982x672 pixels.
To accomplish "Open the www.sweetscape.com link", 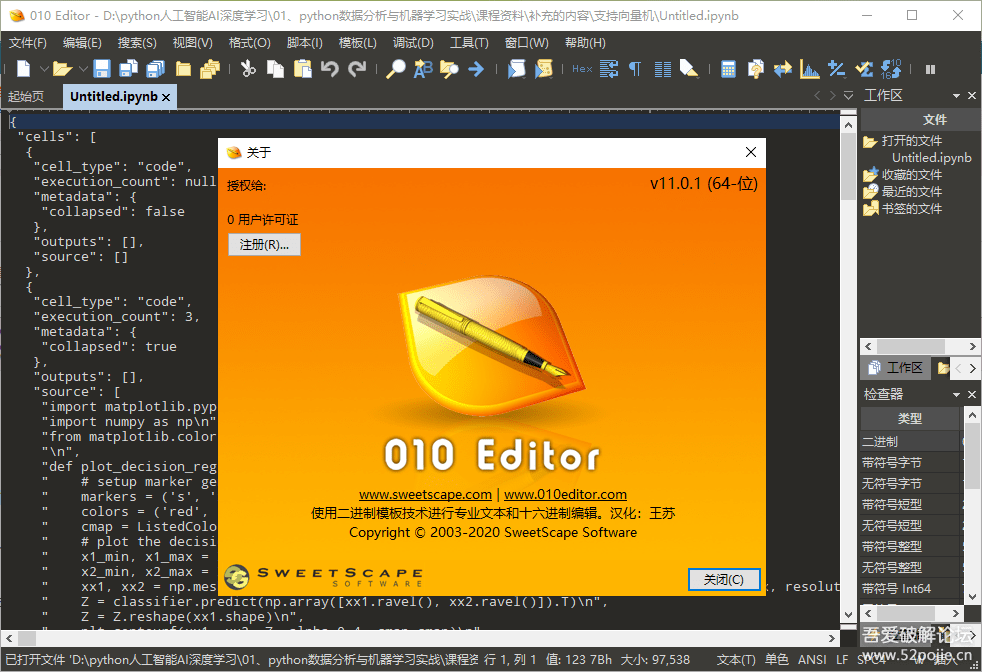I will click(425, 494).
